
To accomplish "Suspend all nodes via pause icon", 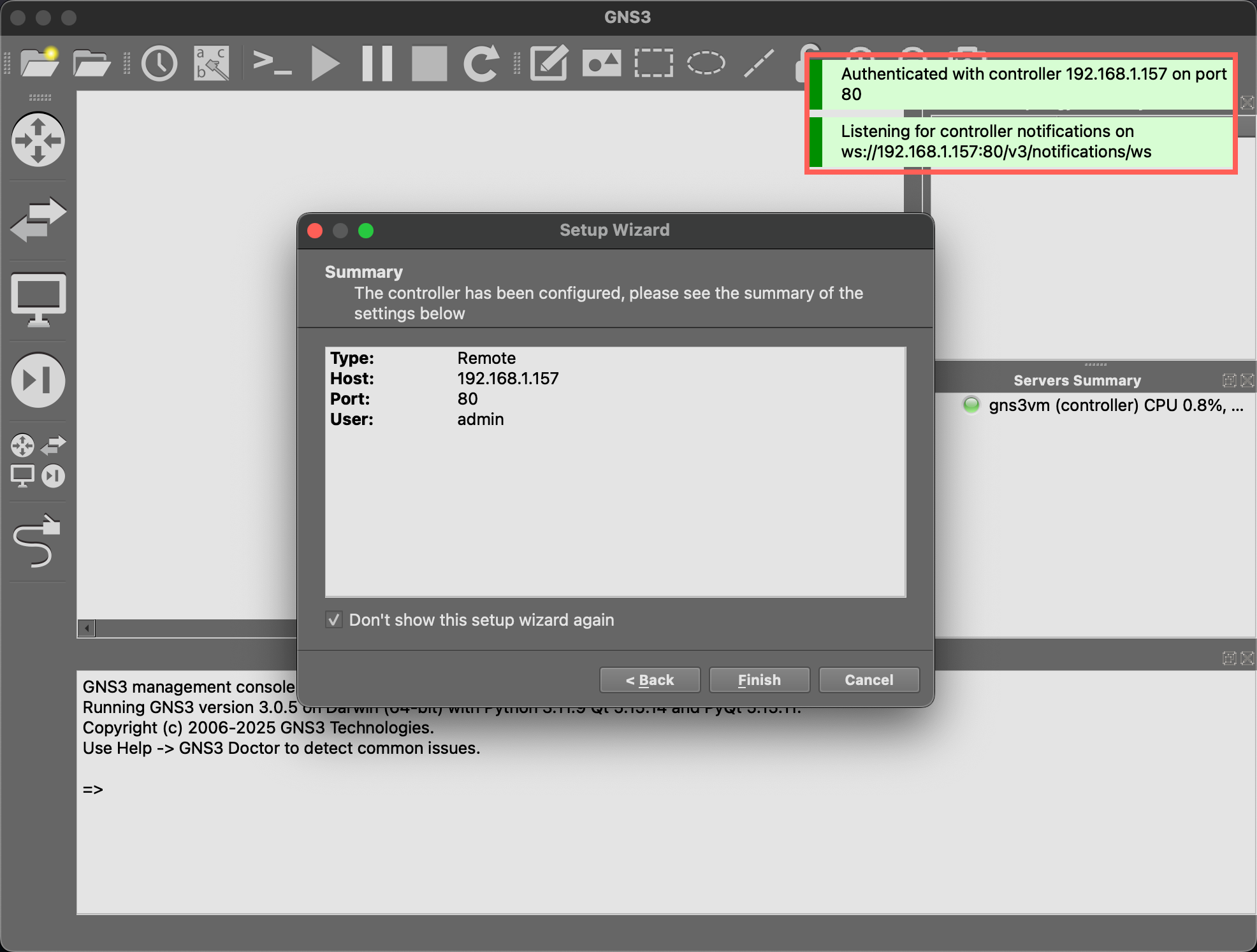I will 377,64.
